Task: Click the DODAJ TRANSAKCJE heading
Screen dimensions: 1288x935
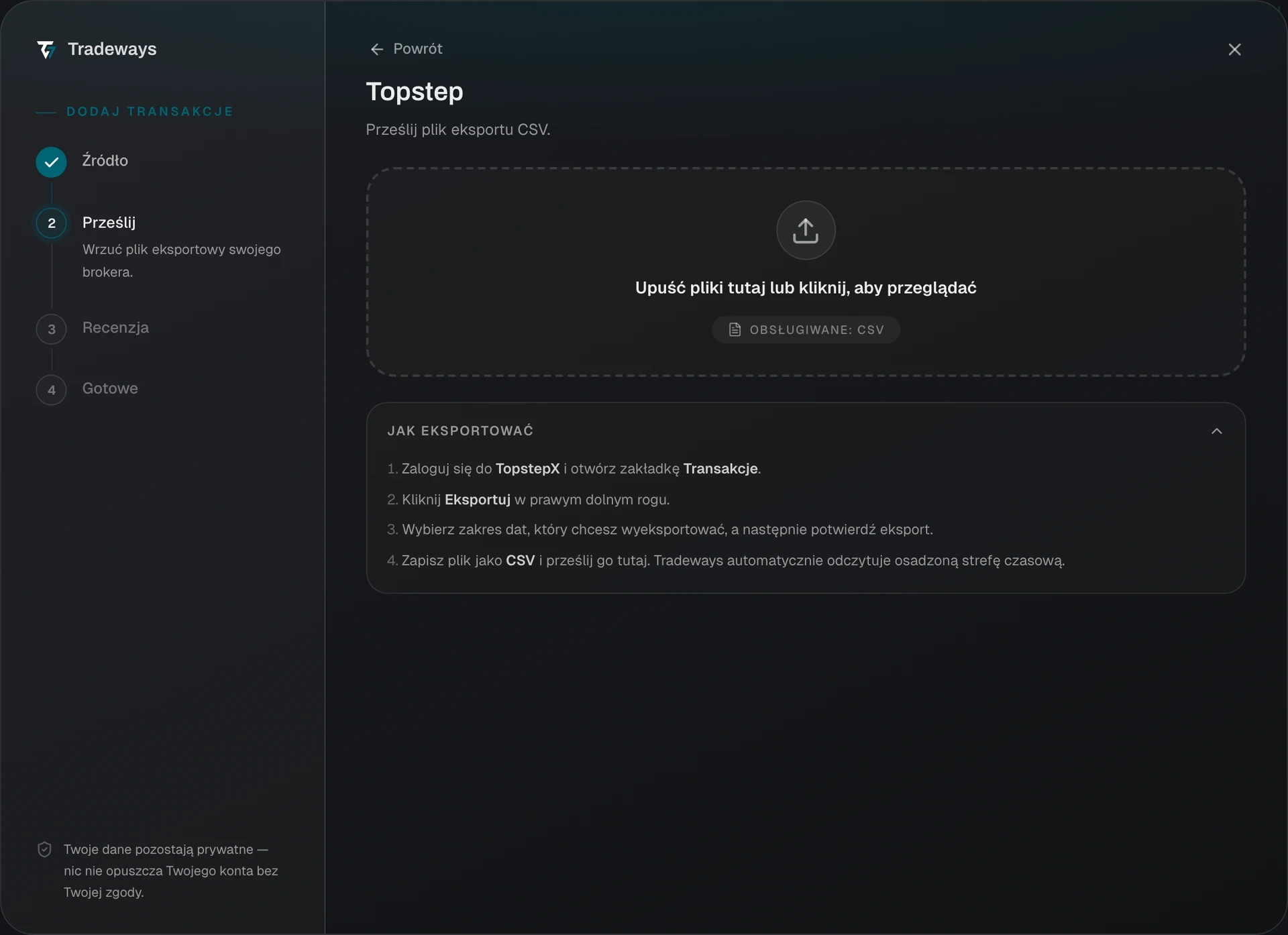Action: click(150, 111)
